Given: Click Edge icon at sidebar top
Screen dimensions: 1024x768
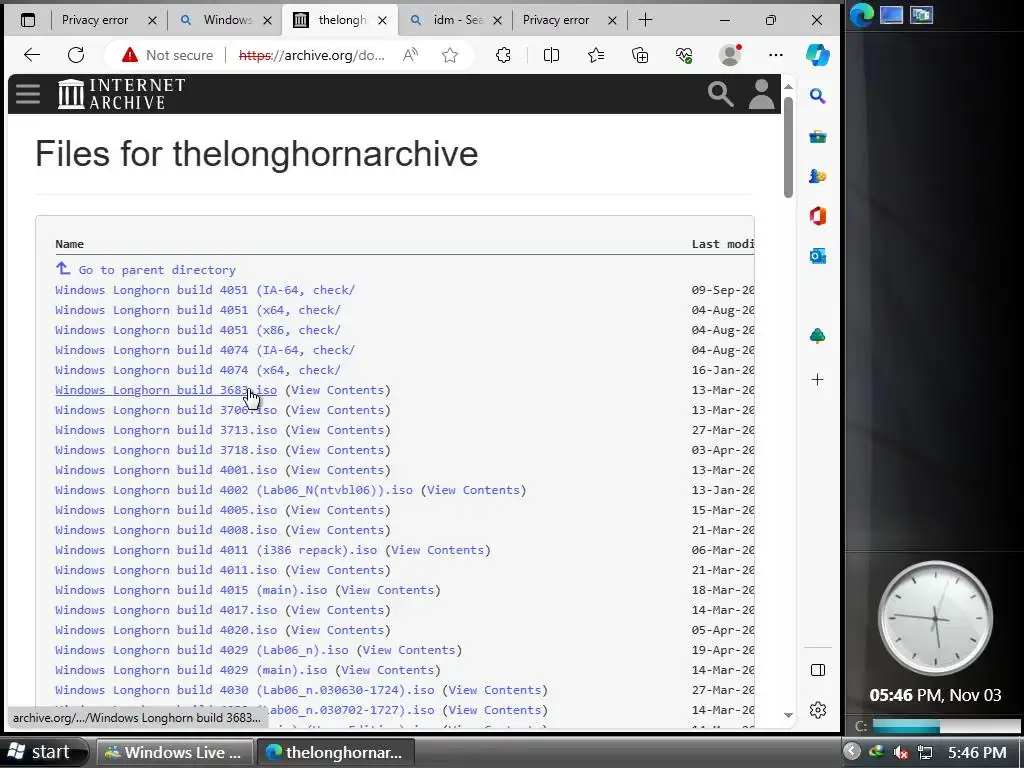Looking at the screenshot, I should [861, 15].
